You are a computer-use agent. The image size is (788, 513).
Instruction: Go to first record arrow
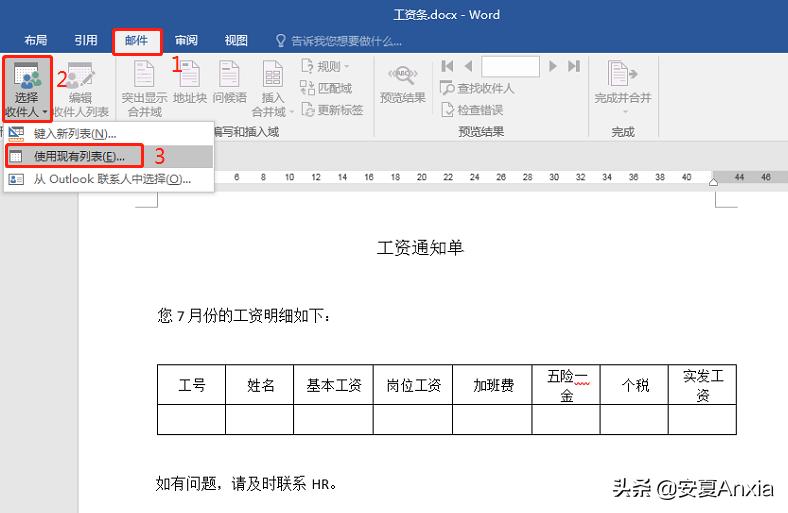(447, 66)
